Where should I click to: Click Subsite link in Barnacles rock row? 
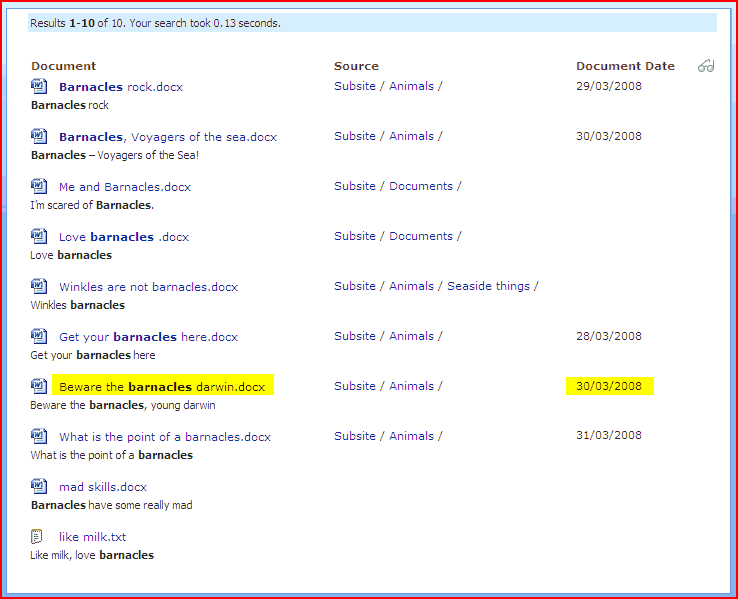(x=354, y=86)
